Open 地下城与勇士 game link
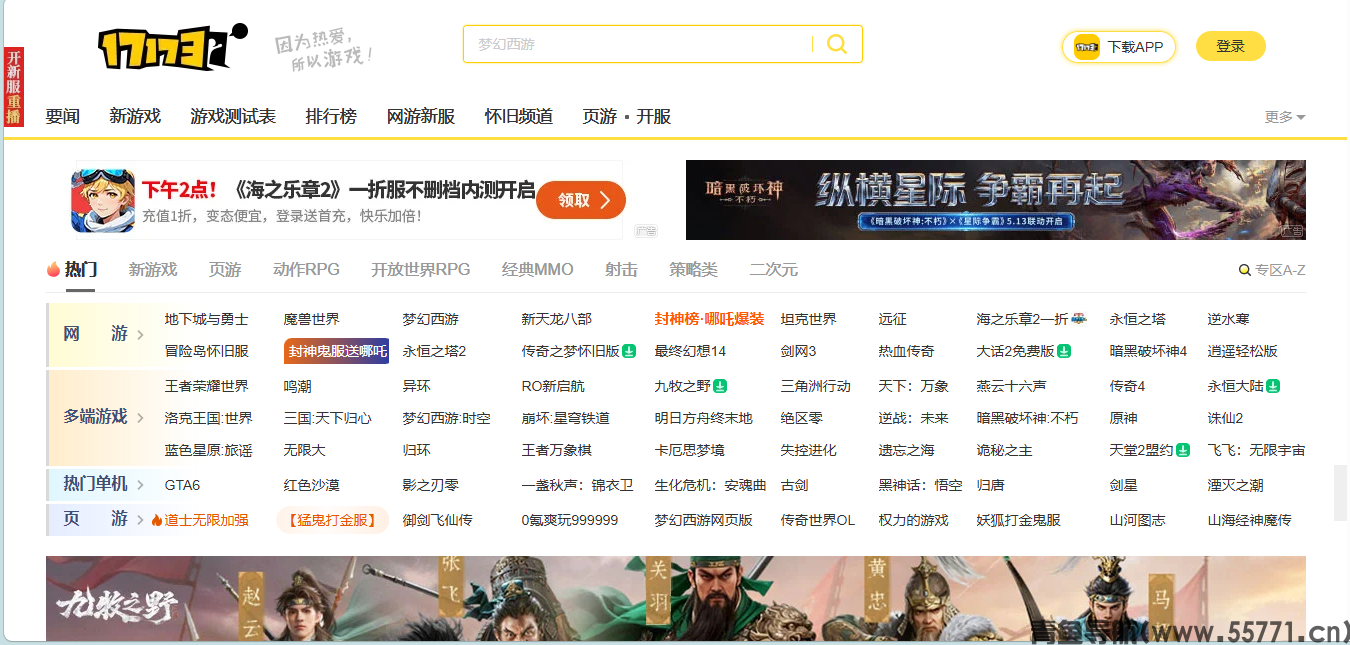The height and width of the screenshot is (645, 1350). [206, 319]
